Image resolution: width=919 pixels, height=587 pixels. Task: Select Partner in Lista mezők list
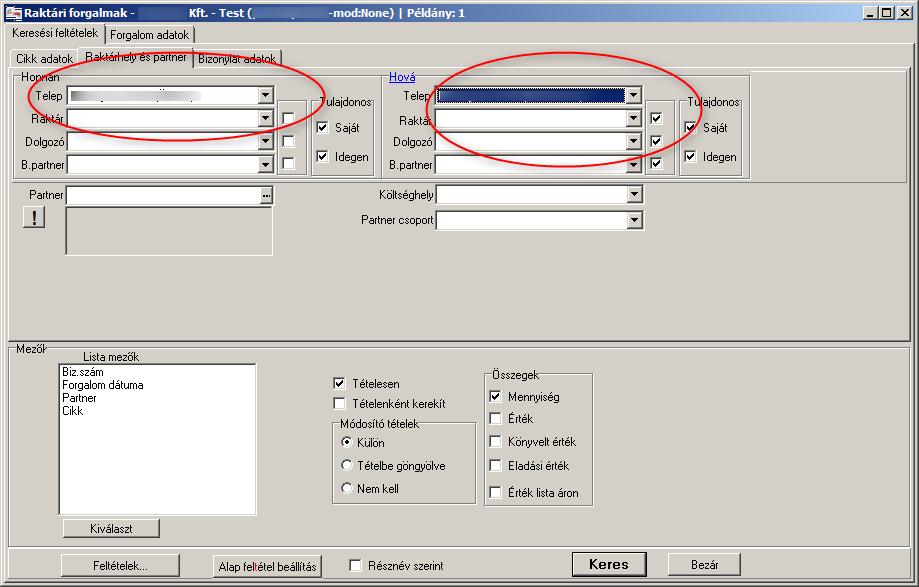click(79, 398)
